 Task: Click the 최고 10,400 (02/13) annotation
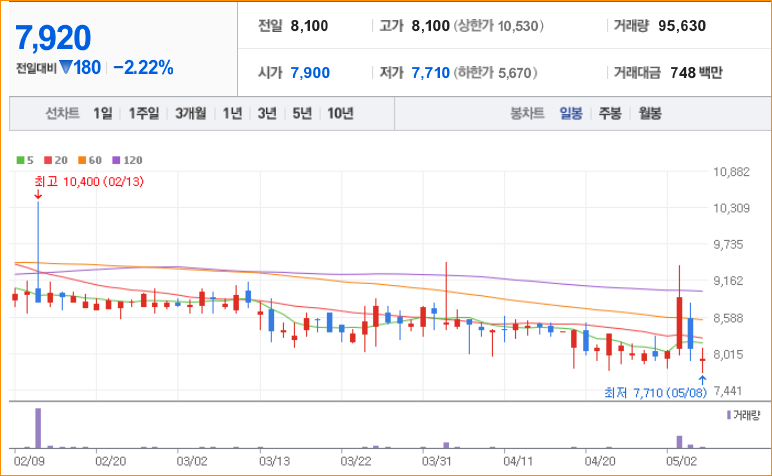pyautogui.click(x=89, y=182)
